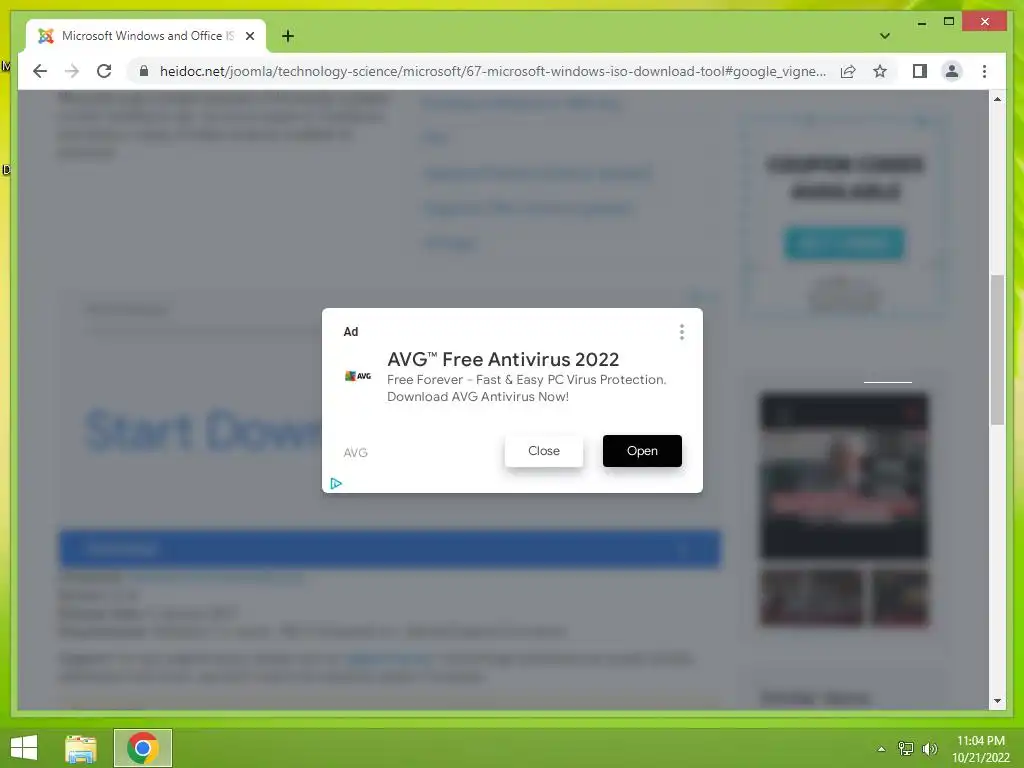Select the Microsoft Windows and Office tab
Viewport: 1024px width, 768px height.
[146, 36]
